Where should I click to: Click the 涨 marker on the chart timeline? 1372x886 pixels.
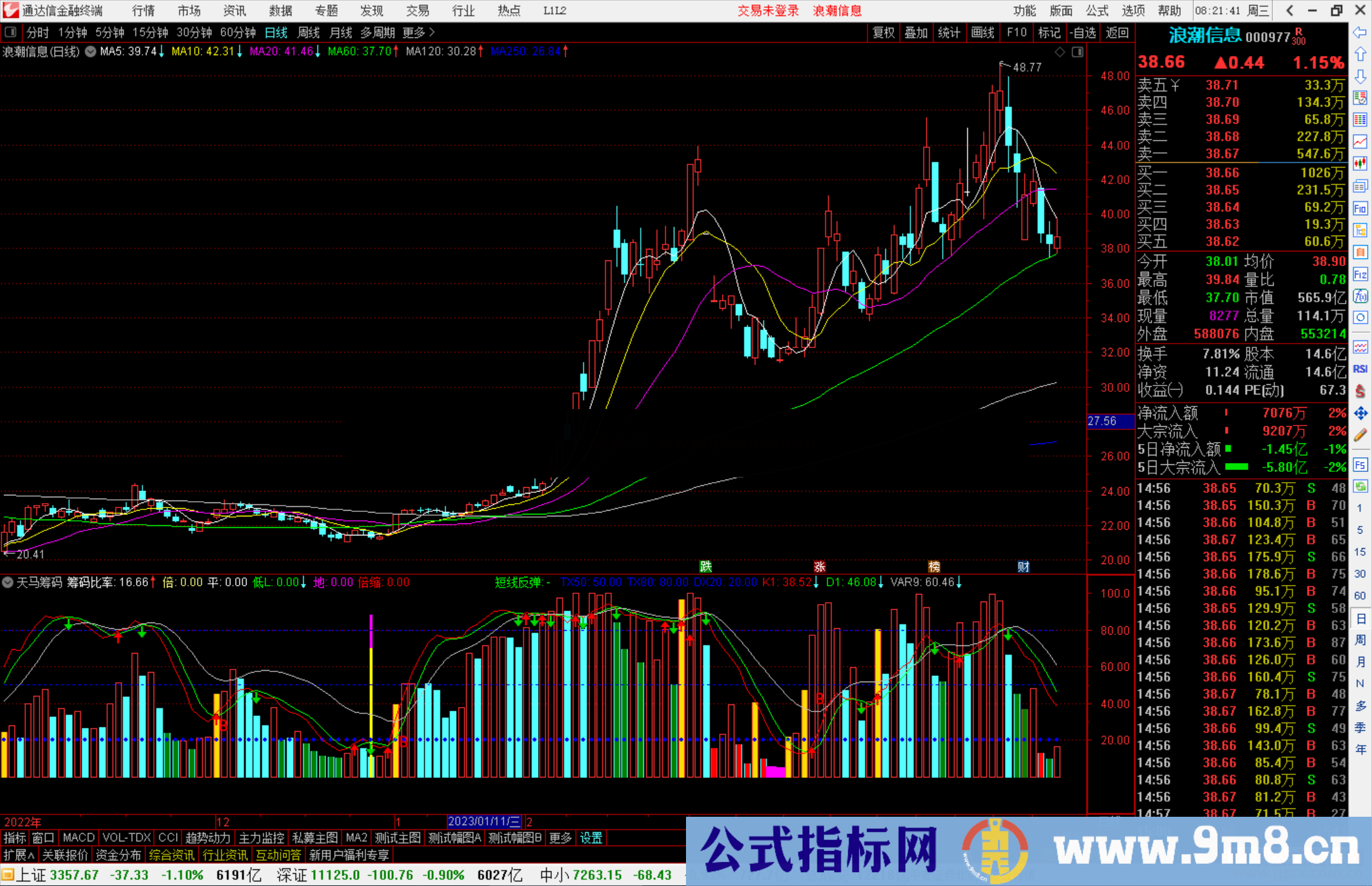[x=820, y=567]
